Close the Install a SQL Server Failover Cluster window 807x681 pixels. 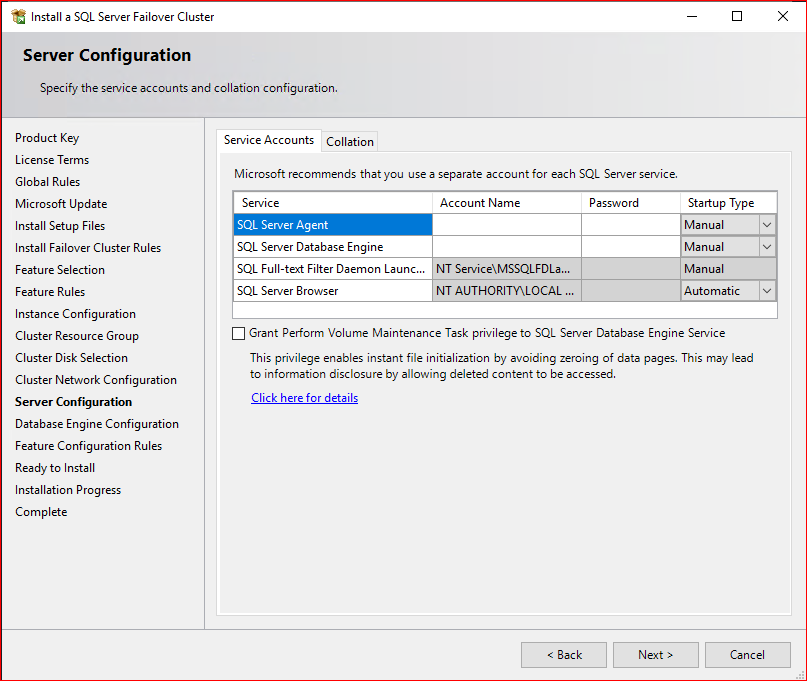[x=783, y=16]
